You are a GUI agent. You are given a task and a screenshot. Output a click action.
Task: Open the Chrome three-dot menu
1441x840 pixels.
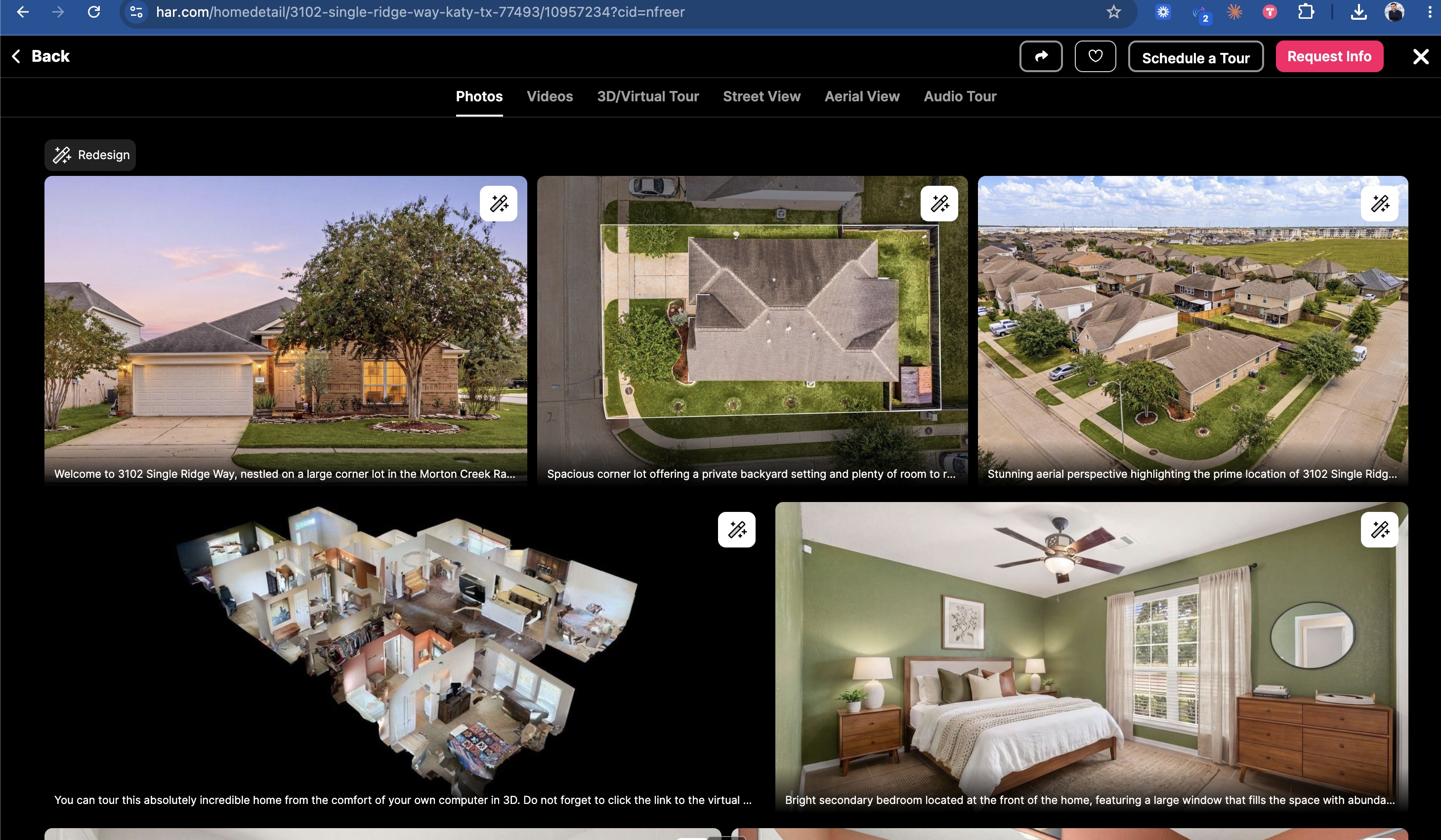tap(1430, 12)
